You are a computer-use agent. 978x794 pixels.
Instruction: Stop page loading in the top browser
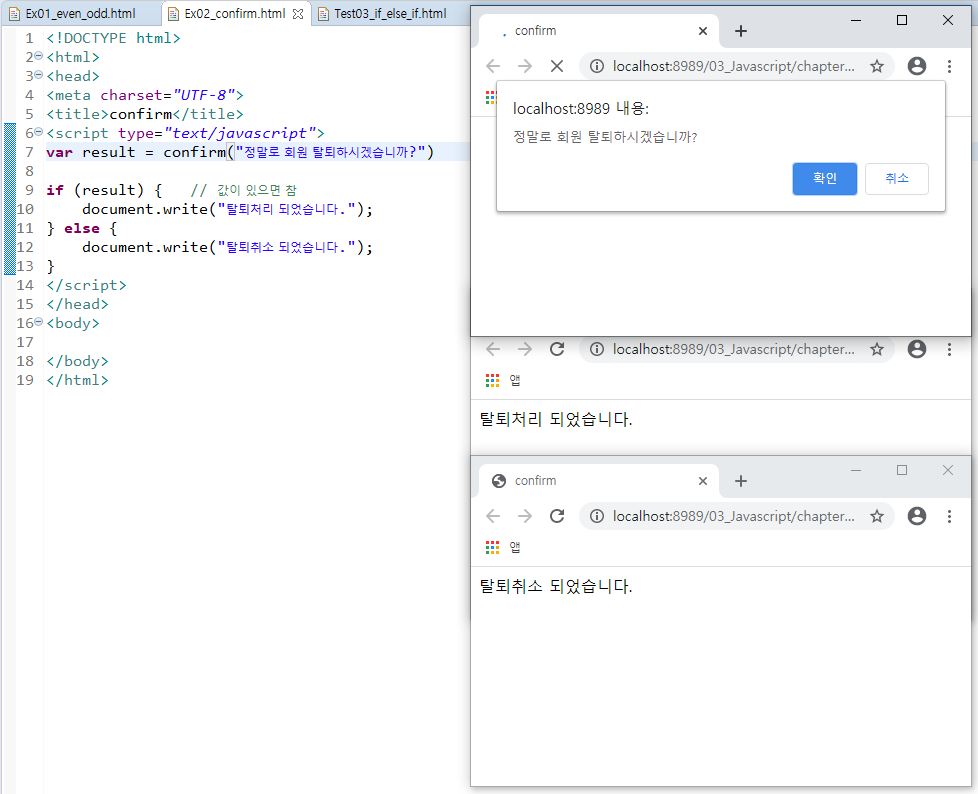(557, 66)
